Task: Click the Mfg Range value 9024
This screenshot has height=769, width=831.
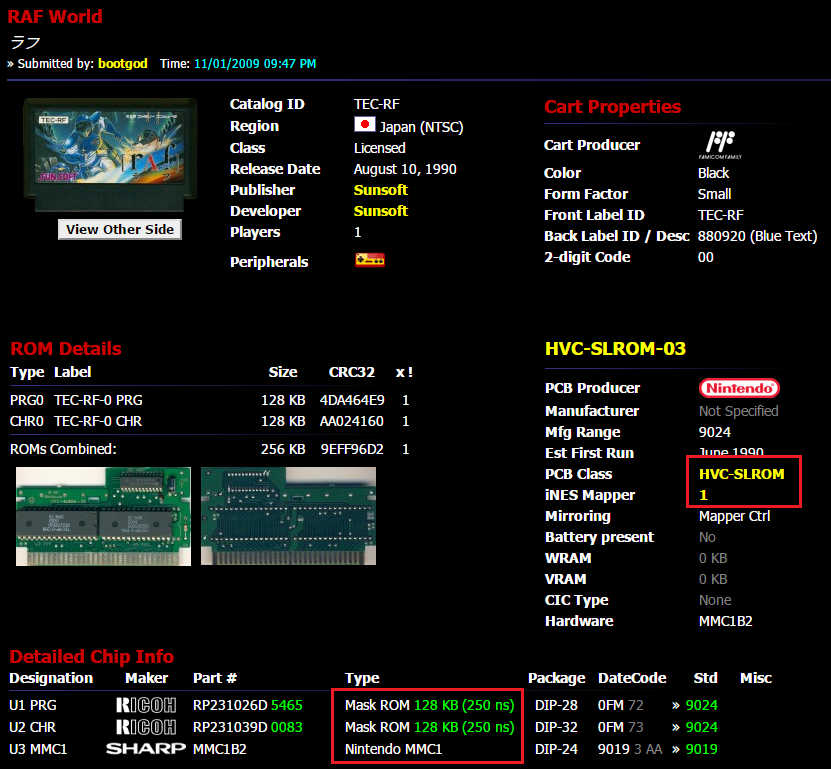Action: pyautogui.click(x=714, y=432)
